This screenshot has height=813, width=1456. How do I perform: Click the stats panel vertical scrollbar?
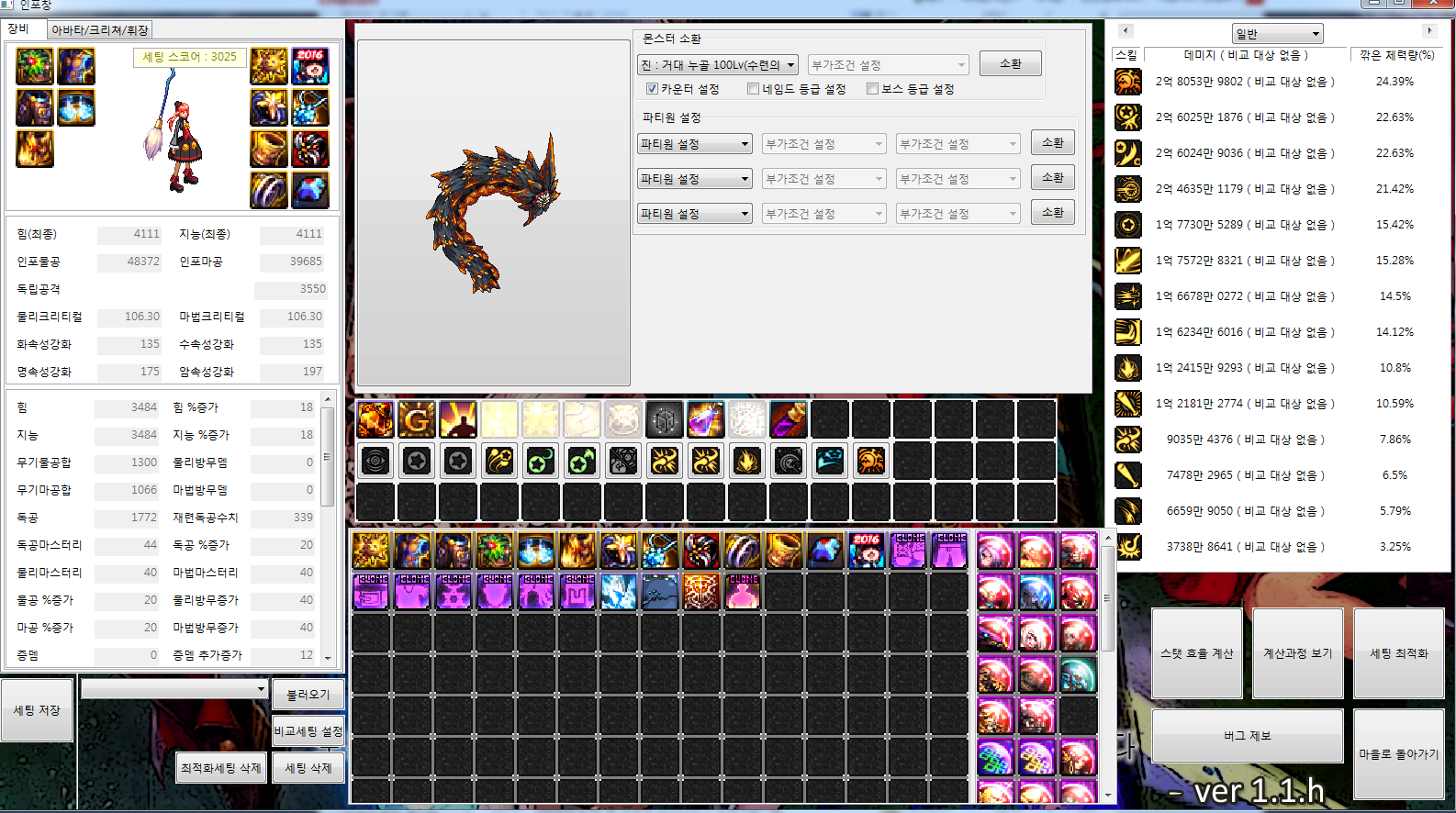(x=327, y=477)
